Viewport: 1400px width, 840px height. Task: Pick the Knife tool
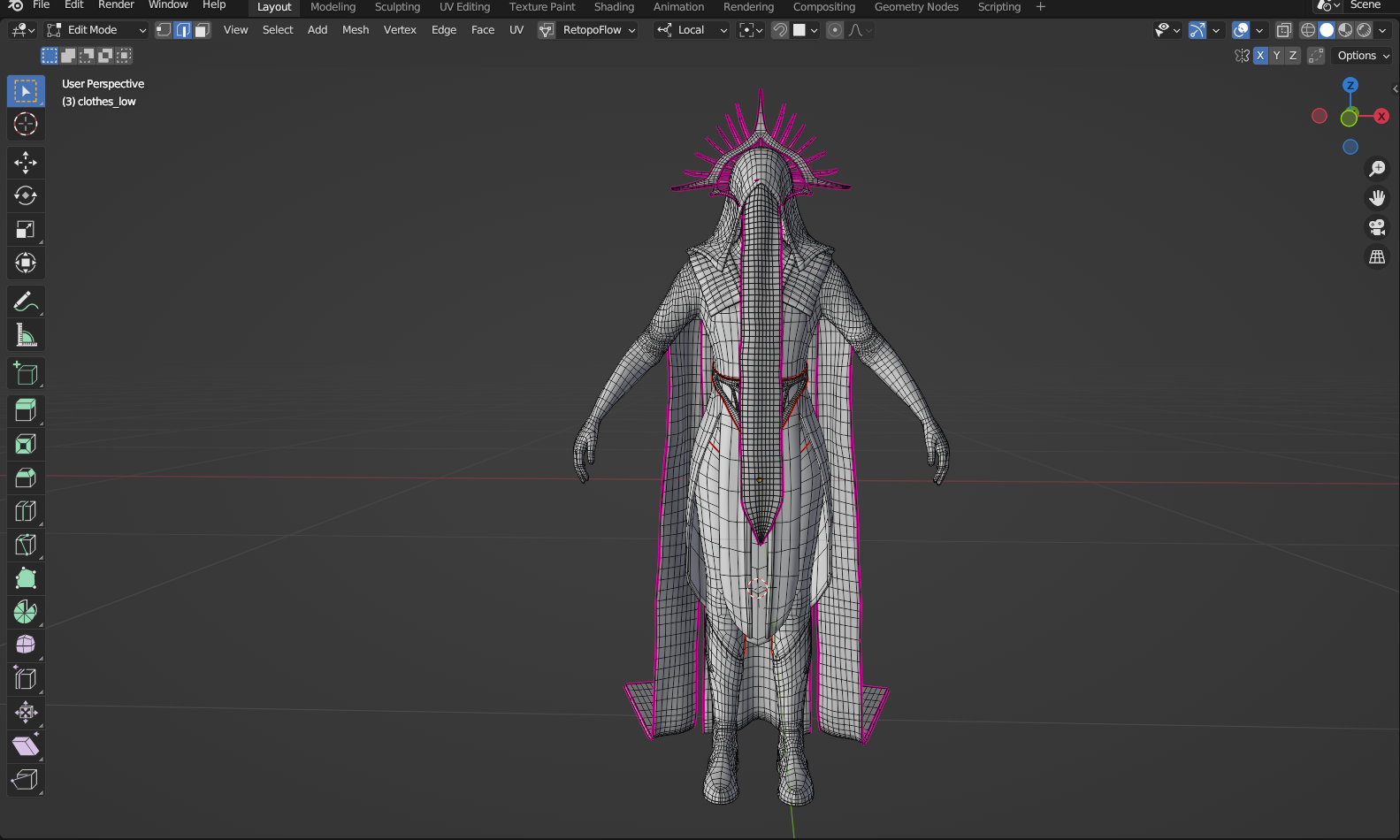tap(26, 545)
